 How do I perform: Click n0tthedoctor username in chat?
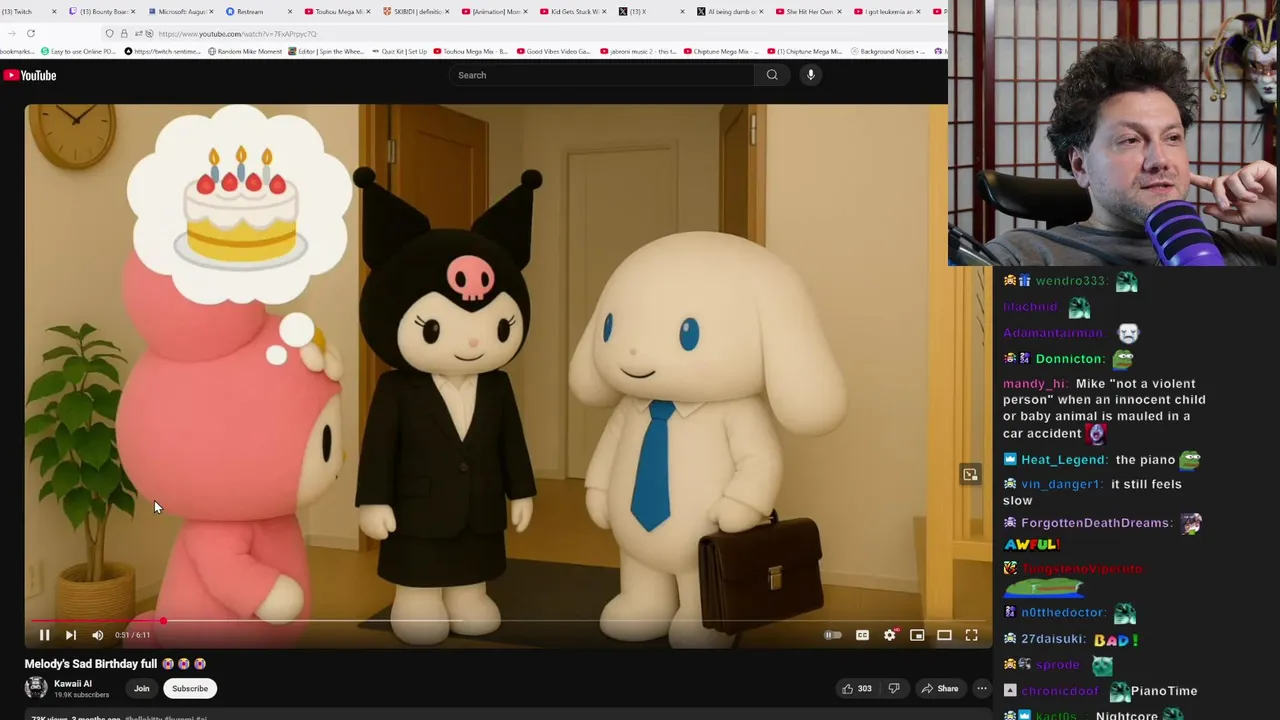click(x=1063, y=612)
